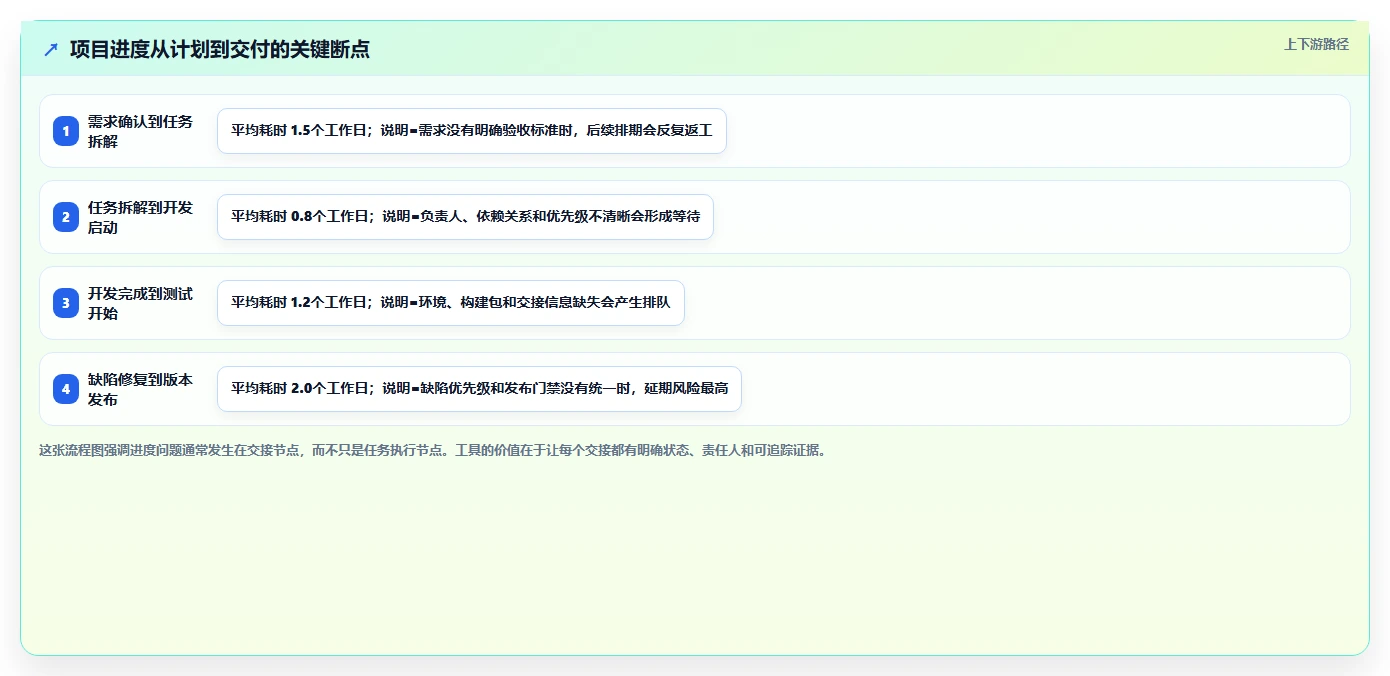This screenshot has height=676, width=1390.
Task: Click the 平均耗时 0.8个工作日 description box
Action: 466,217
